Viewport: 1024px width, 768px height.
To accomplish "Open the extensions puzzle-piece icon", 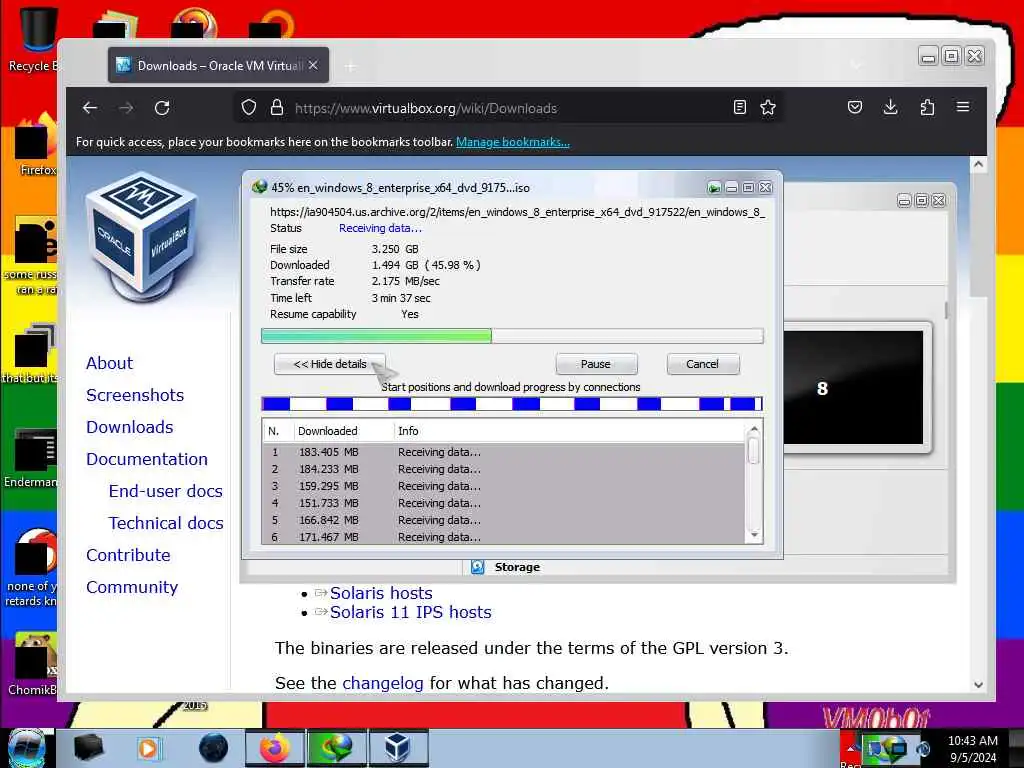I will click(x=927, y=108).
